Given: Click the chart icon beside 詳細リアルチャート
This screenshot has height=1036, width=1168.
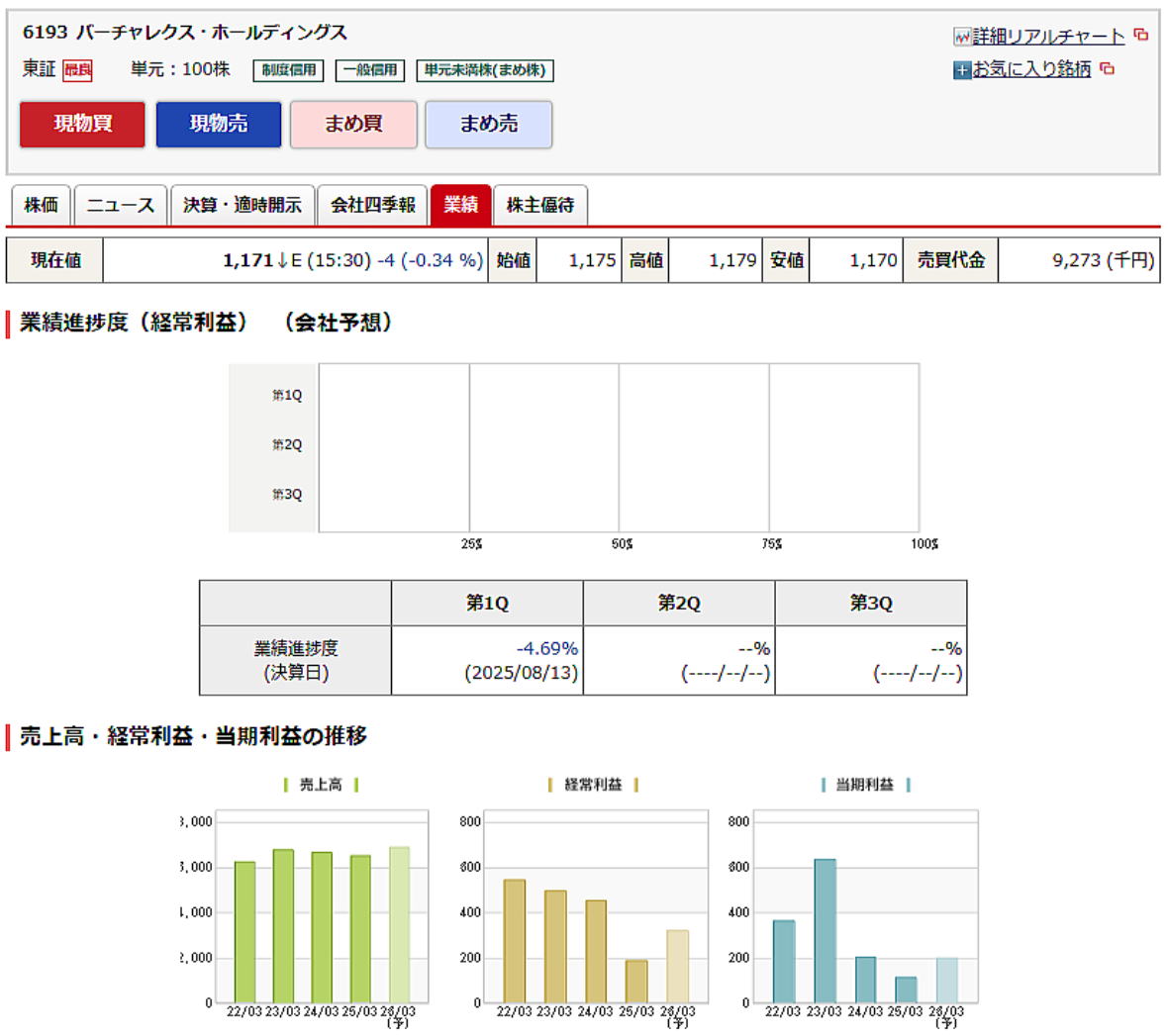Looking at the screenshot, I should pyautogui.click(x=962, y=36).
